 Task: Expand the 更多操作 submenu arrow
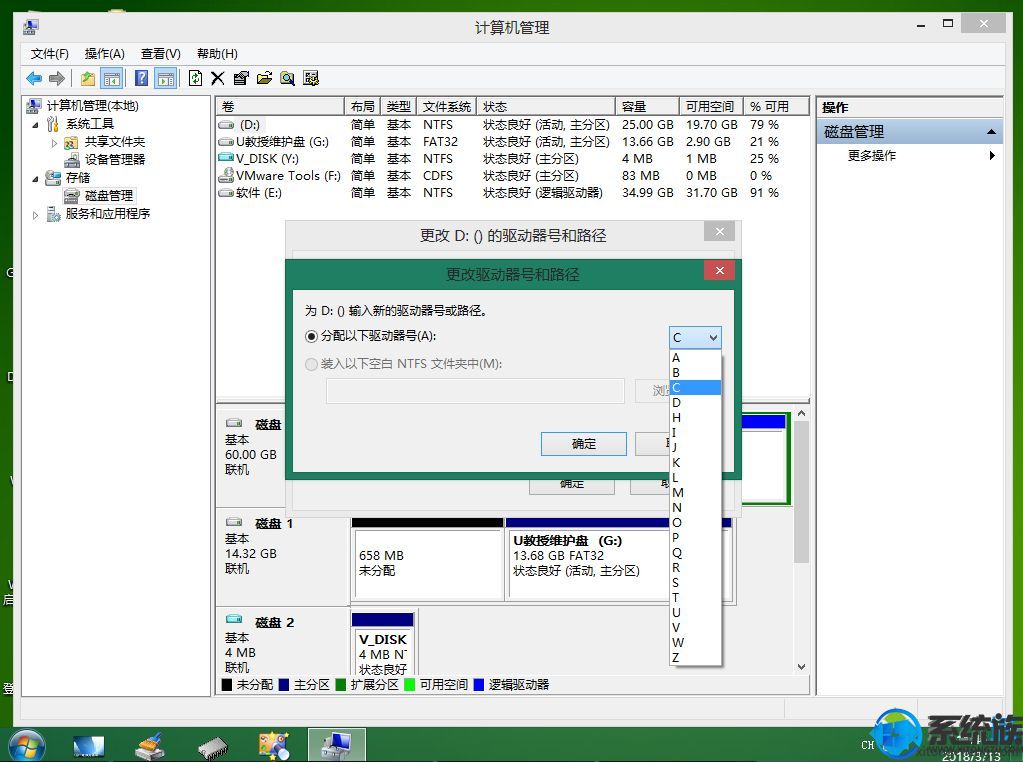[992, 155]
